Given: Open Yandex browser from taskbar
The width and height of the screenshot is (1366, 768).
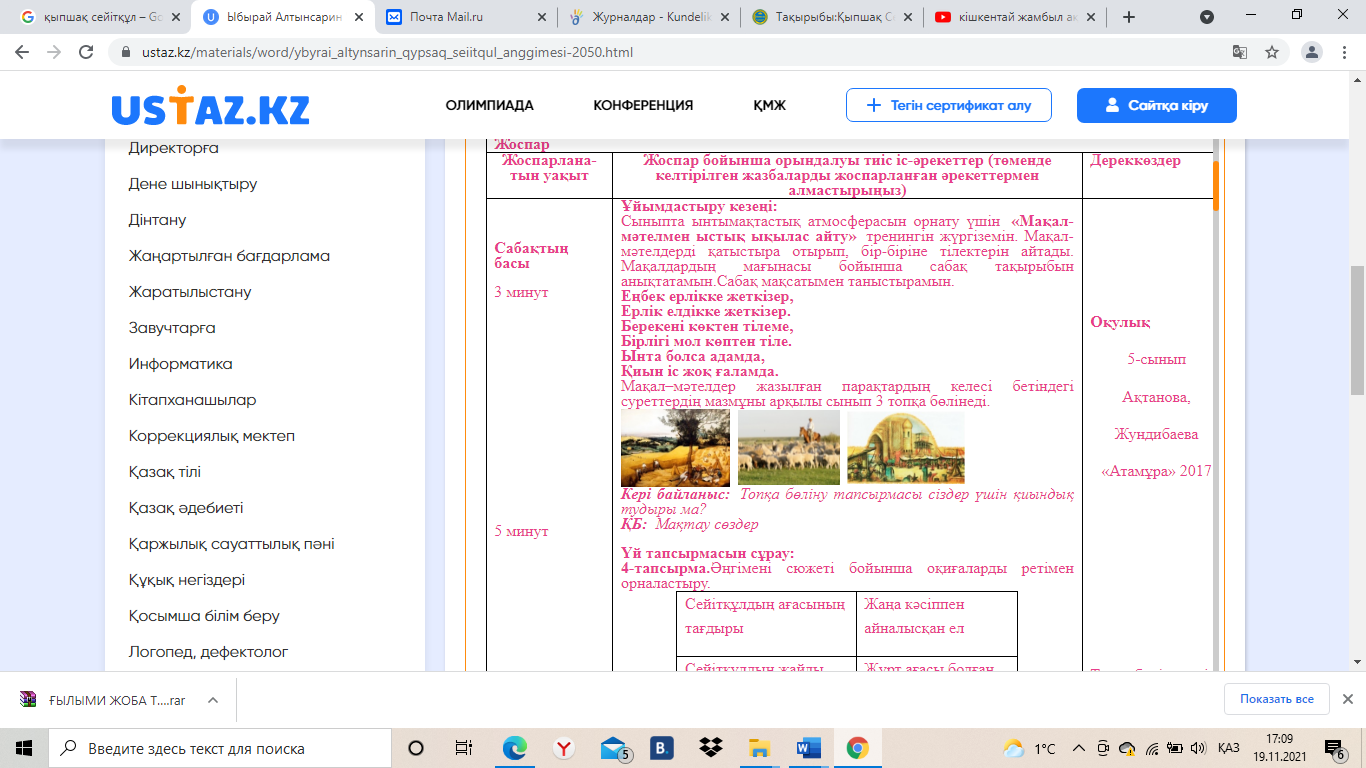Looking at the screenshot, I should click(564, 748).
